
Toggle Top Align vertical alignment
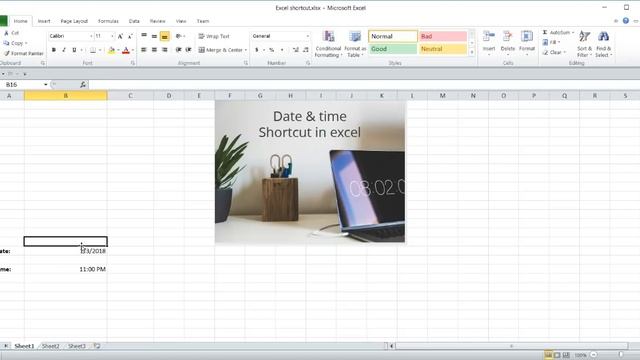[x=144, y=36]
